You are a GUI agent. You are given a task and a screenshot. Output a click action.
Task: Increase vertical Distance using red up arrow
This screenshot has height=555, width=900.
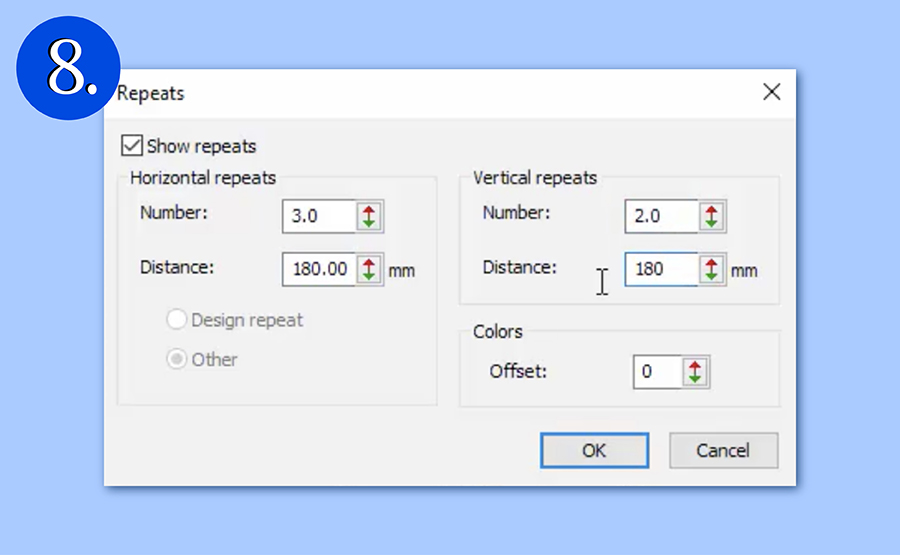click(711, 263)
